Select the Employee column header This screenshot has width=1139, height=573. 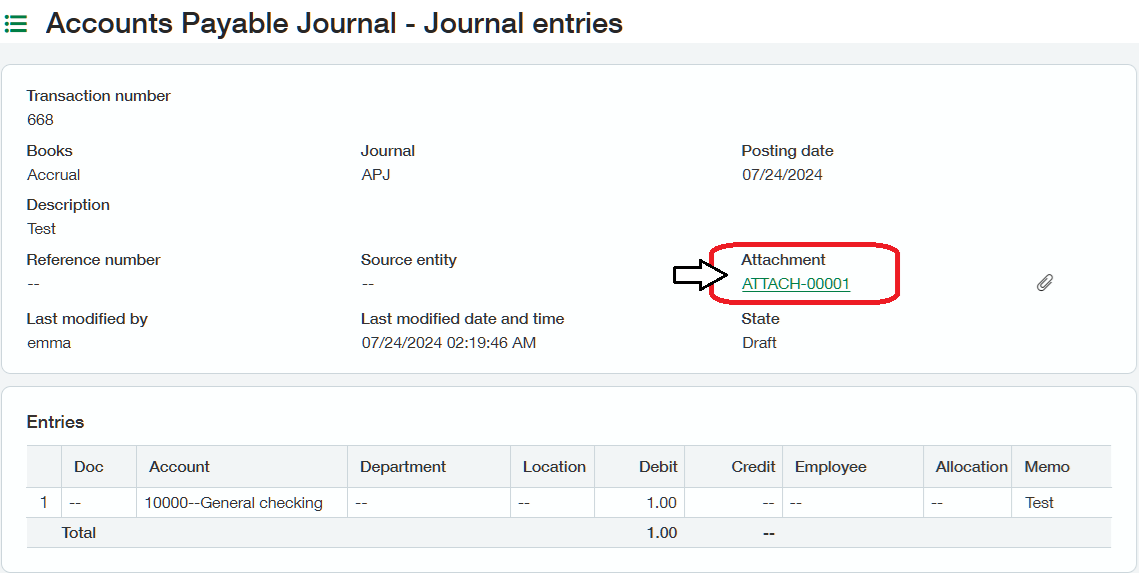click(x=831, y=467)
